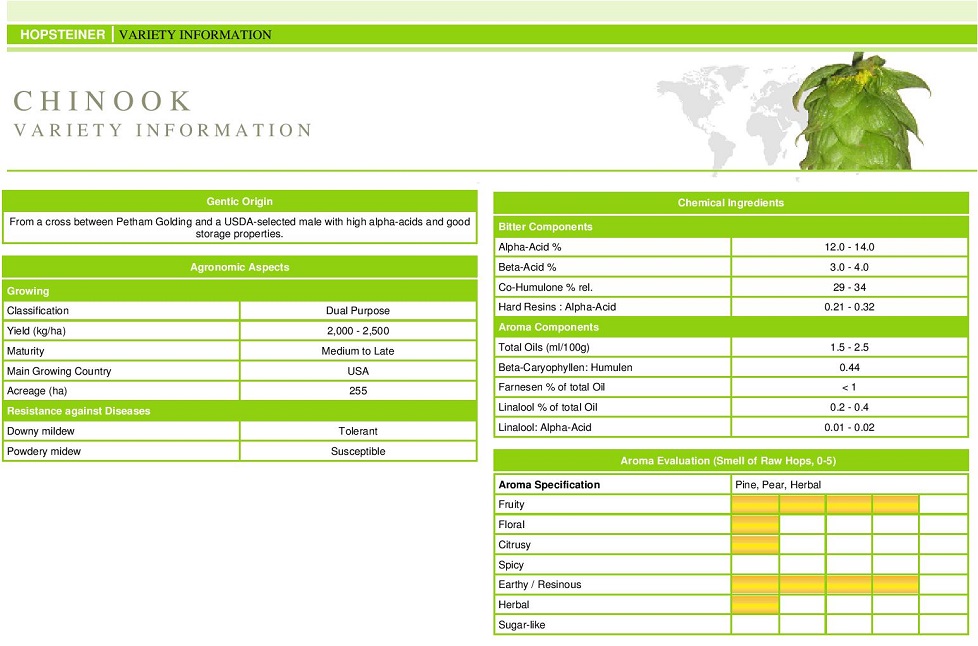Click the yellow rating cell in Floral row
The image size is (978, 646).
pos(755,524)
